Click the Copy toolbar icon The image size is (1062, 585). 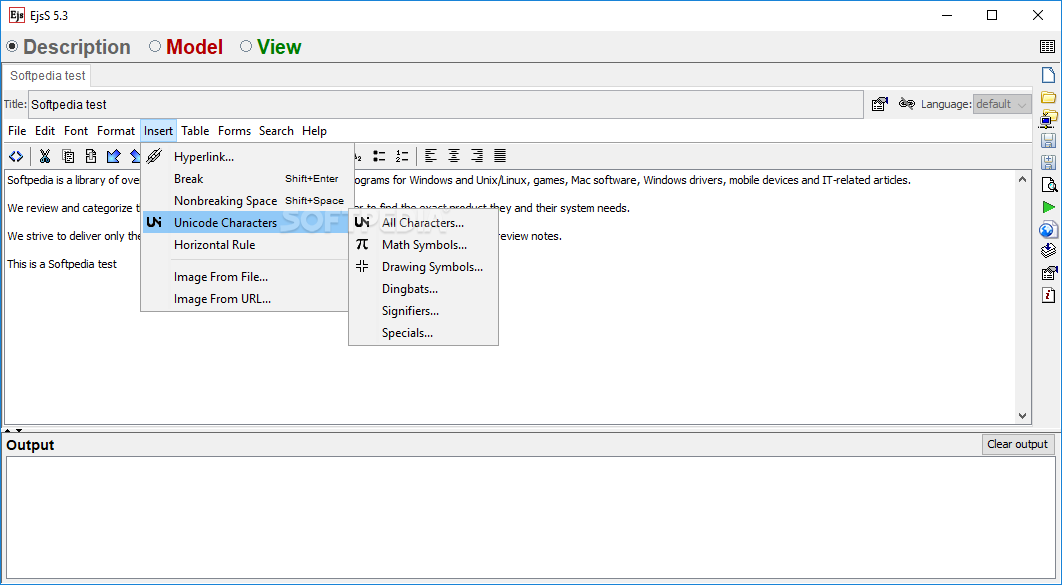pos(68,156)
